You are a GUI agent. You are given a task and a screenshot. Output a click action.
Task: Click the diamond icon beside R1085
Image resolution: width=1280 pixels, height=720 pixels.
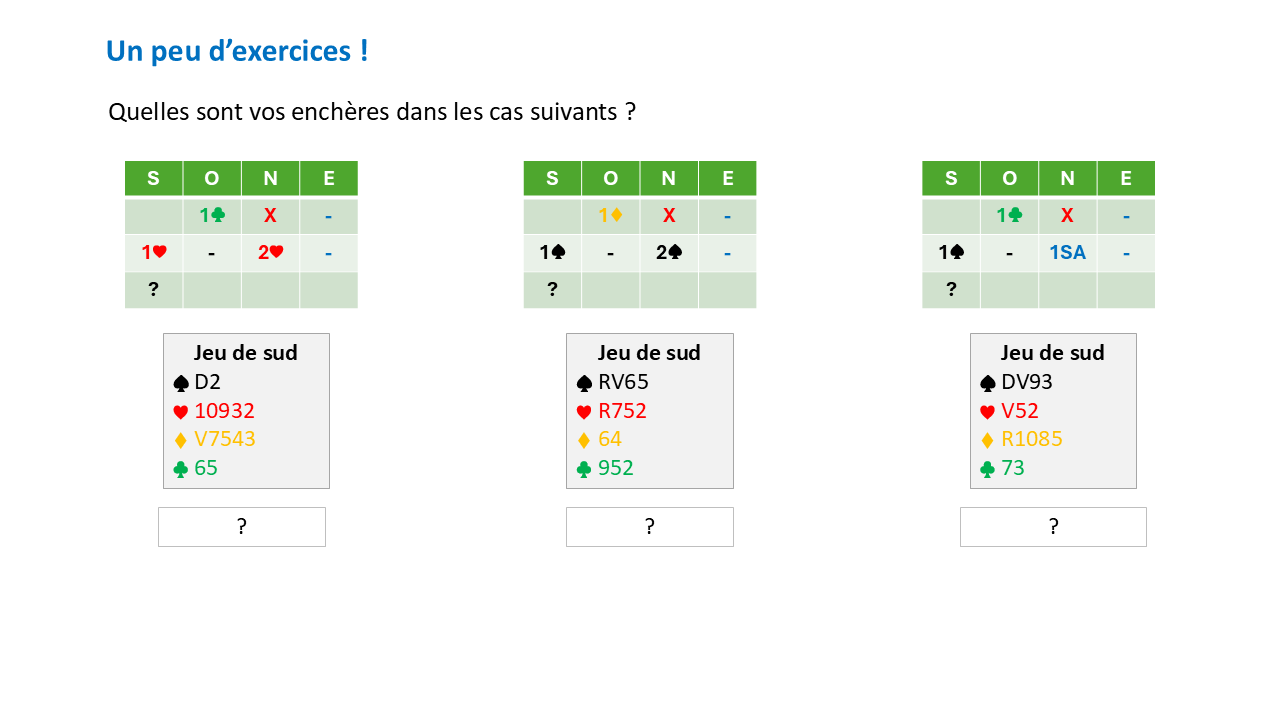[988, 440]
